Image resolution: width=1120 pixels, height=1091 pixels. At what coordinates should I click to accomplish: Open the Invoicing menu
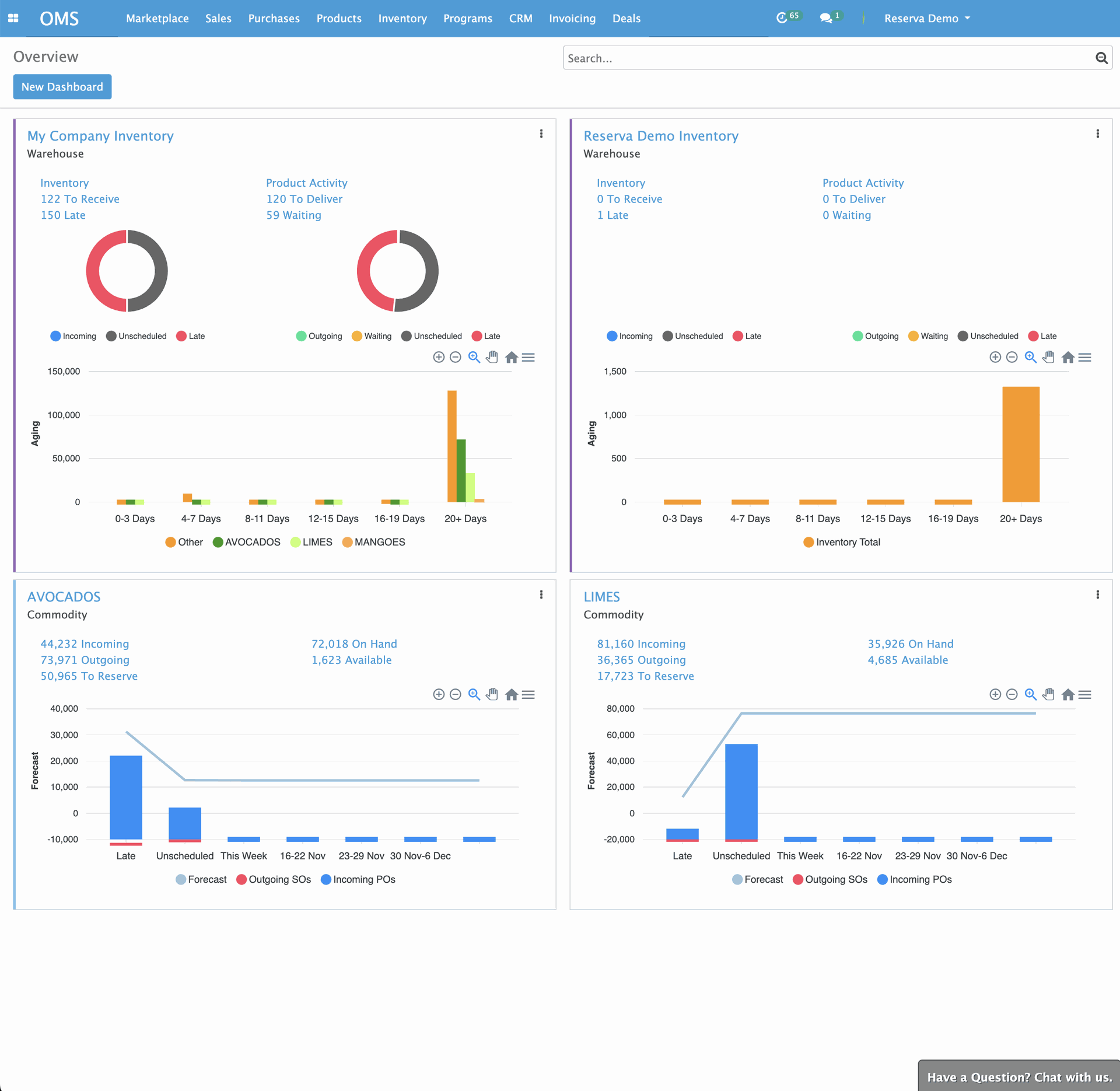coord(572,18)
